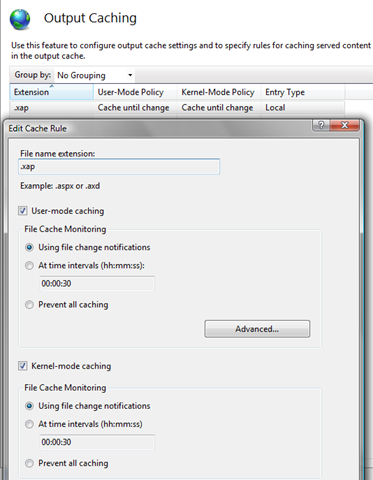Click the Kernel-Mode 'Cache until change' cell

coord(217,108)
